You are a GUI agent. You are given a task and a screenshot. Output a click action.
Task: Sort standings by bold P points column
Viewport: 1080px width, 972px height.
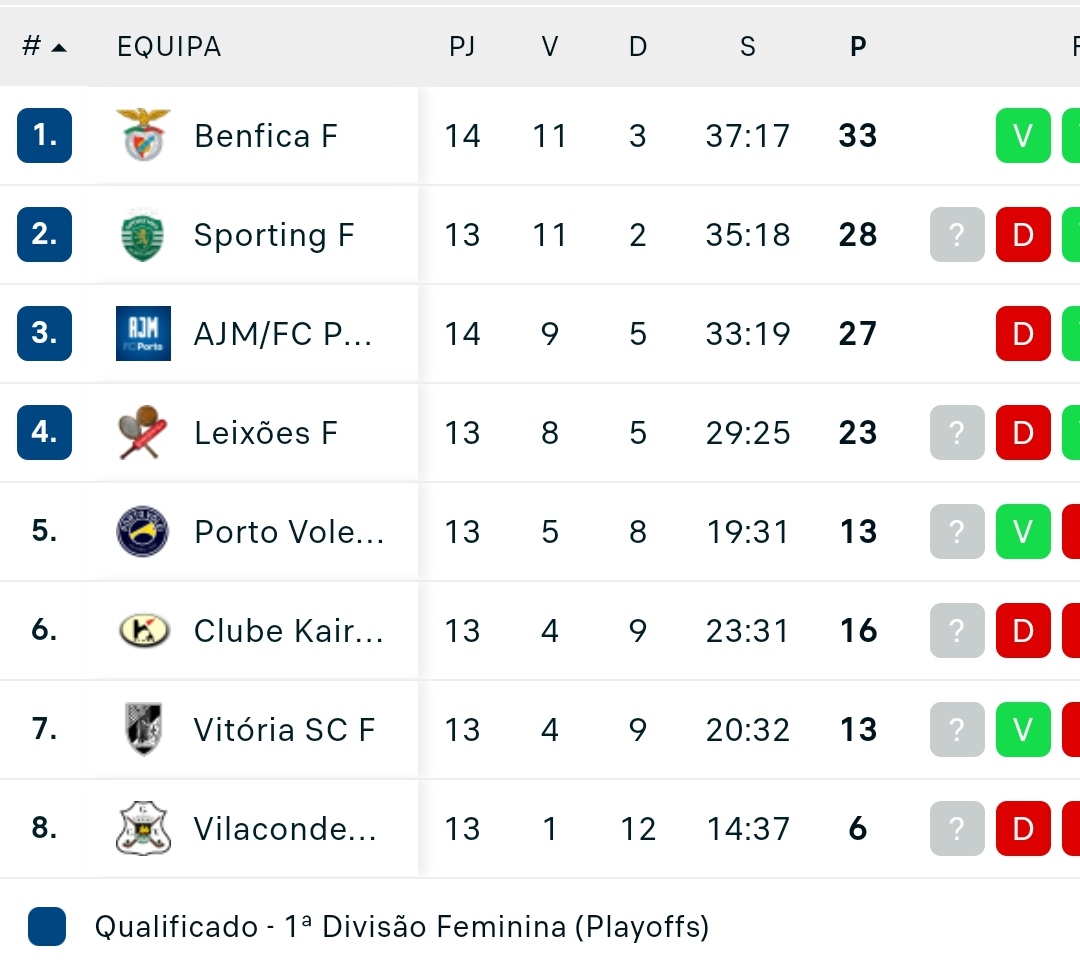pyautogui.click(x=858, y=47)
